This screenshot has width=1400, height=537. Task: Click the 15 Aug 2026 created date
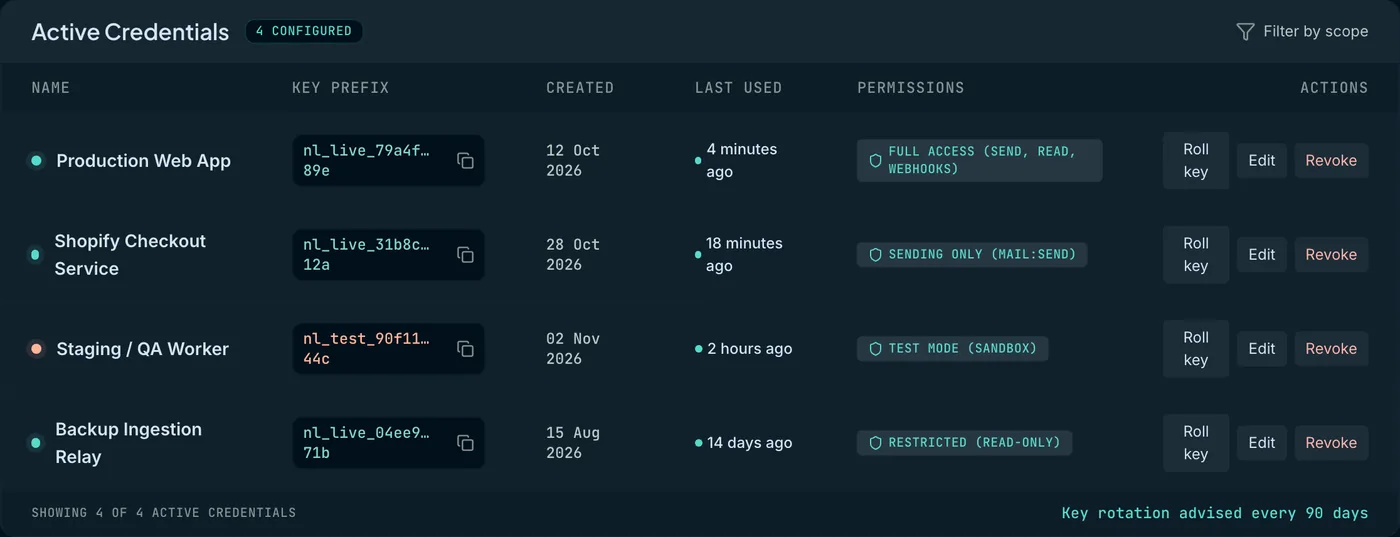click(x=573, y=443)
